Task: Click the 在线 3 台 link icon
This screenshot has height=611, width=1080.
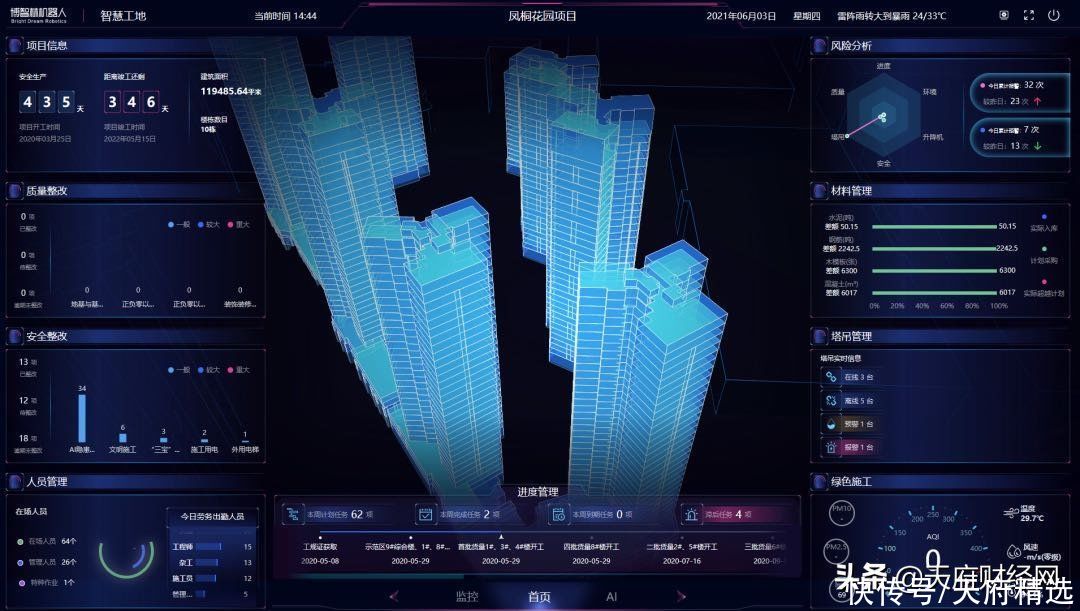Action: [831, 377]
